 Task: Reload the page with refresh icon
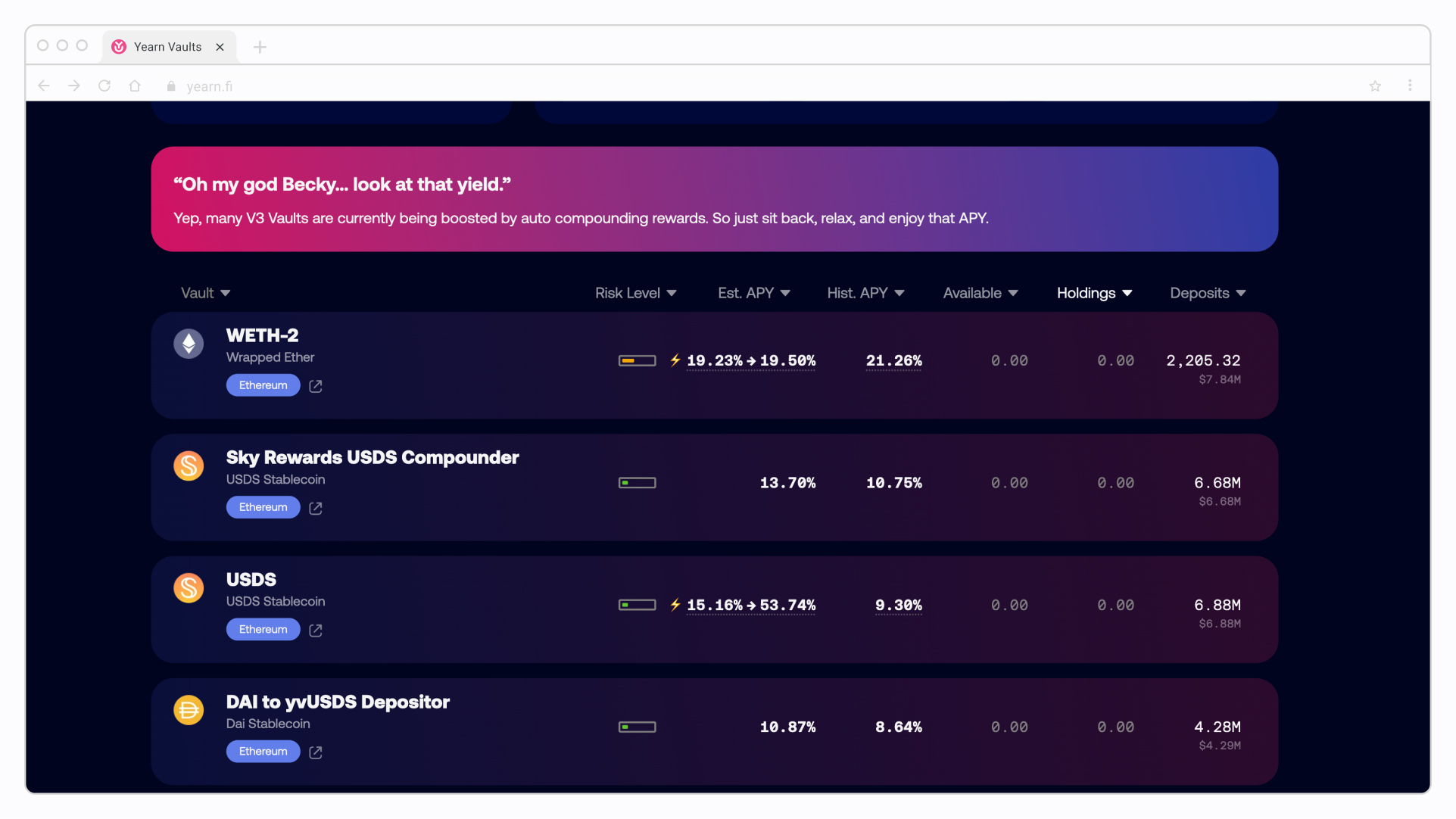(104, 86)
